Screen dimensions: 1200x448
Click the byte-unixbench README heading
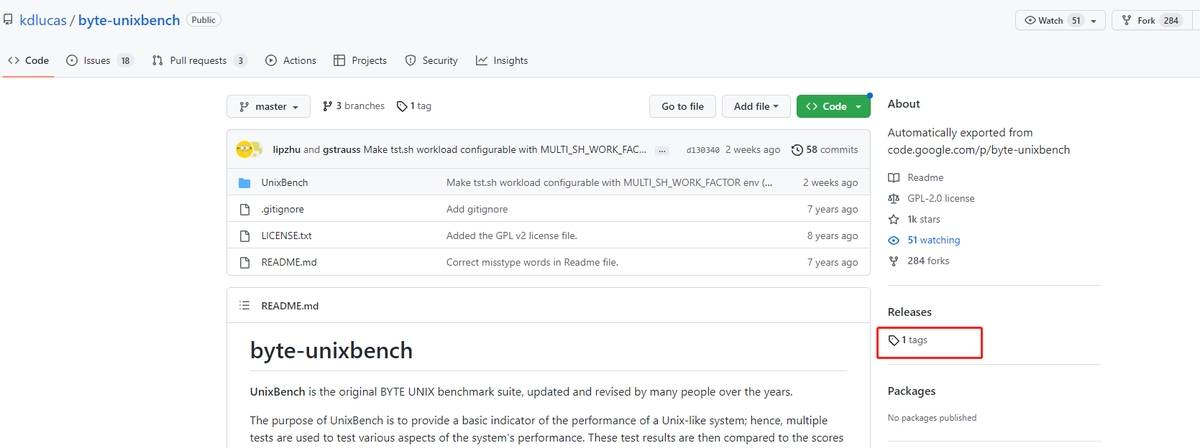click(x=331, y=351)
